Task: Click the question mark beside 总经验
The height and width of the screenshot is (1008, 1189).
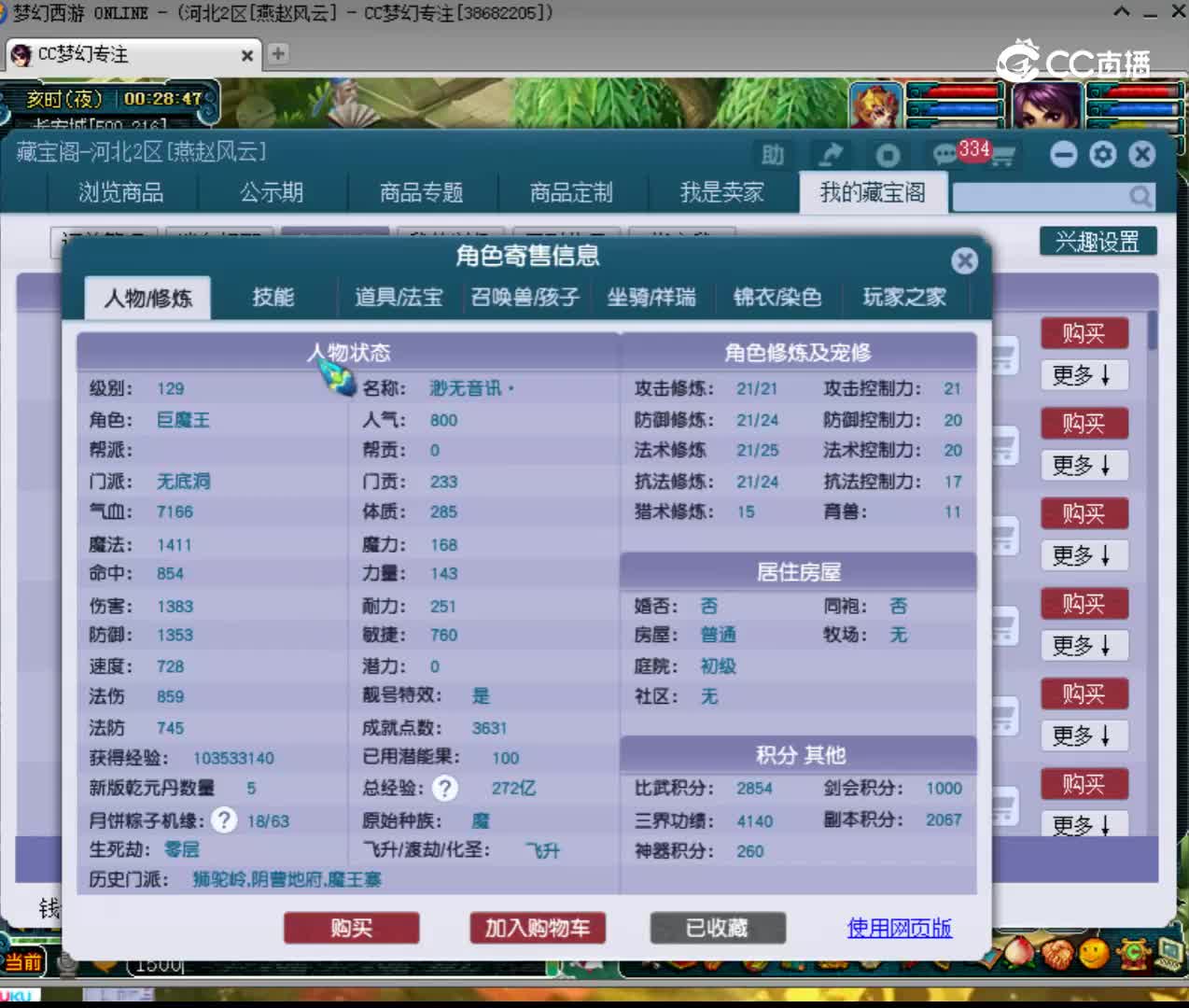Action: 445,789
